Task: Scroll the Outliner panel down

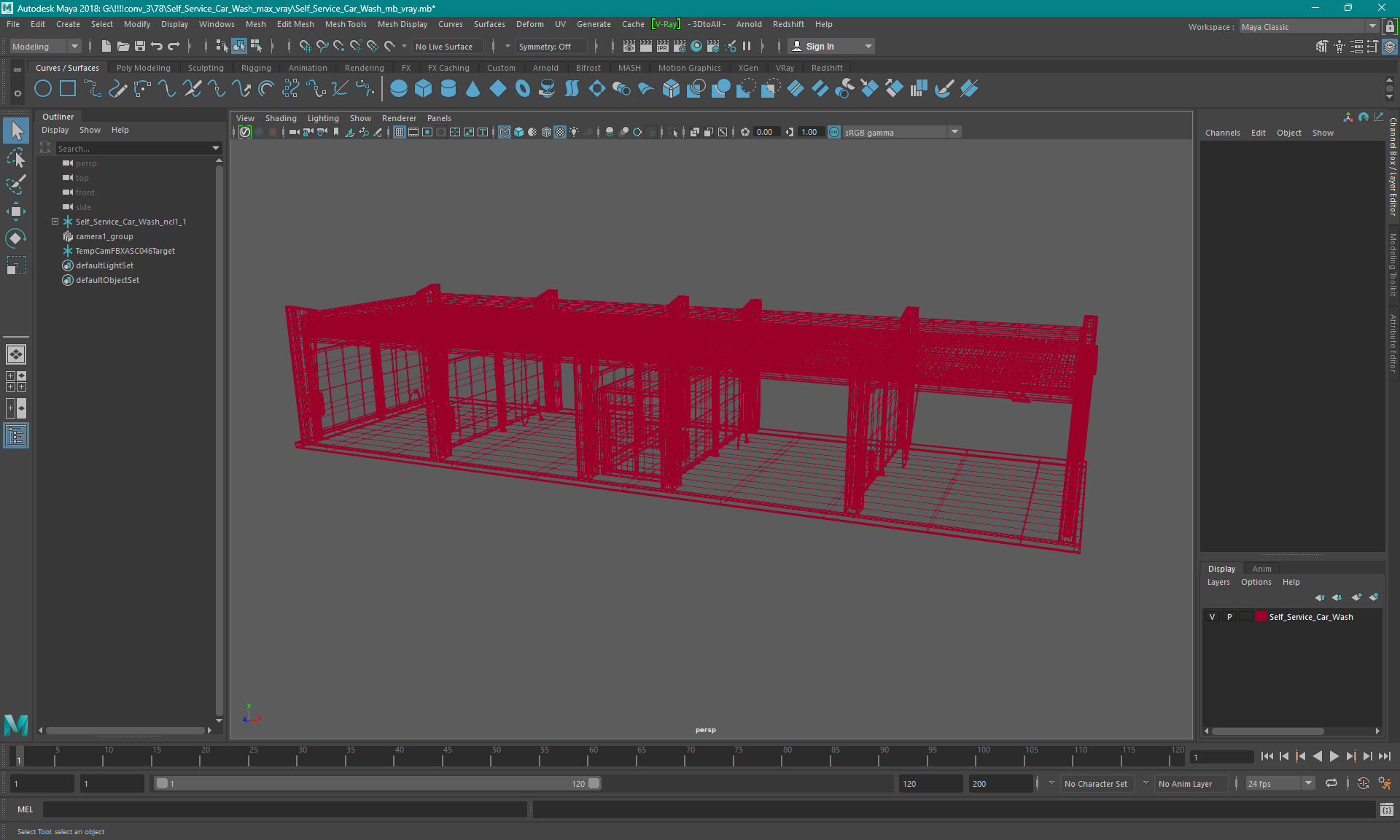Action: coord(220,722)
